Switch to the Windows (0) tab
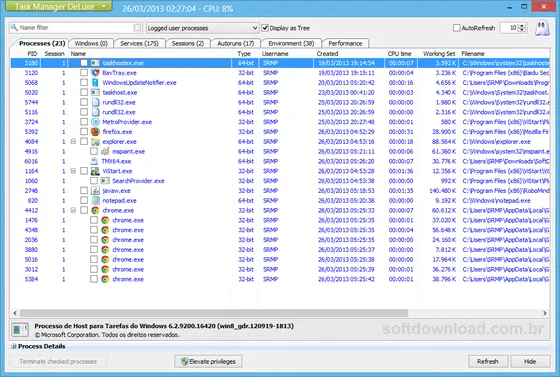The width and height of the screenshot is (560, 377). point(91,43)
